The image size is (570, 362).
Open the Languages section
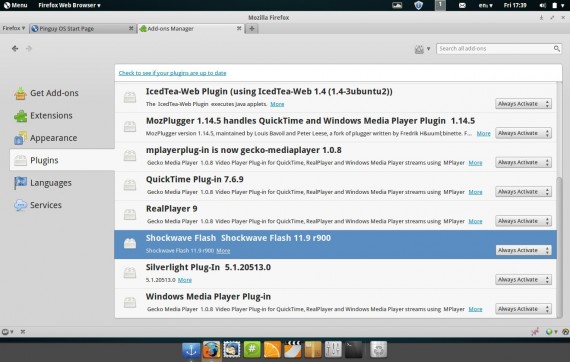[x=43, y=183]
